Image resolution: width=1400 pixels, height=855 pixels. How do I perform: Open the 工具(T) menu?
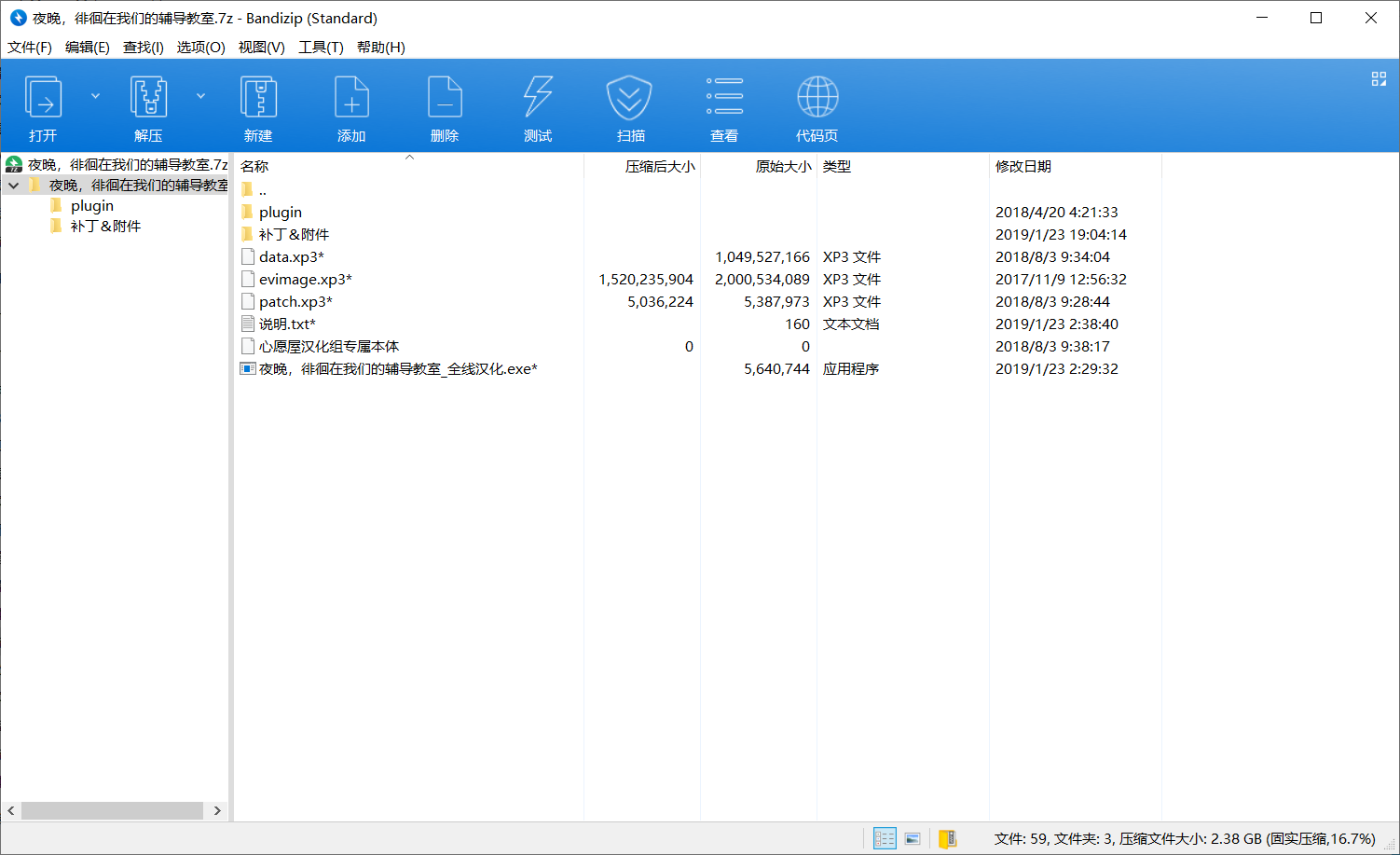321,48
